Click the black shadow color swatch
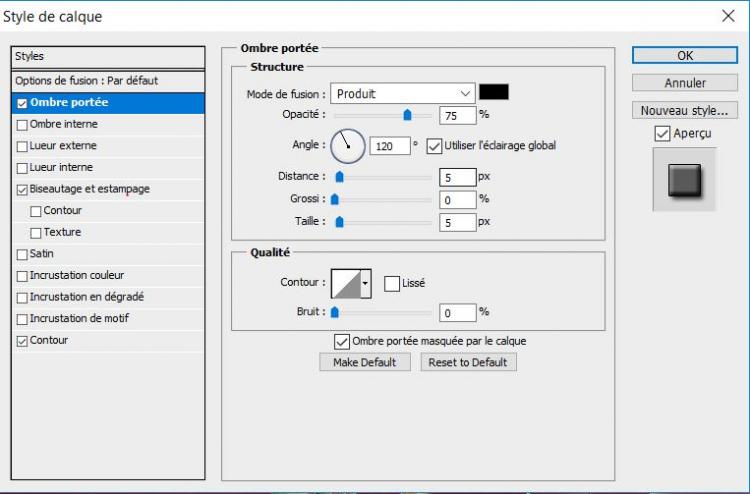 click(494, 93)
